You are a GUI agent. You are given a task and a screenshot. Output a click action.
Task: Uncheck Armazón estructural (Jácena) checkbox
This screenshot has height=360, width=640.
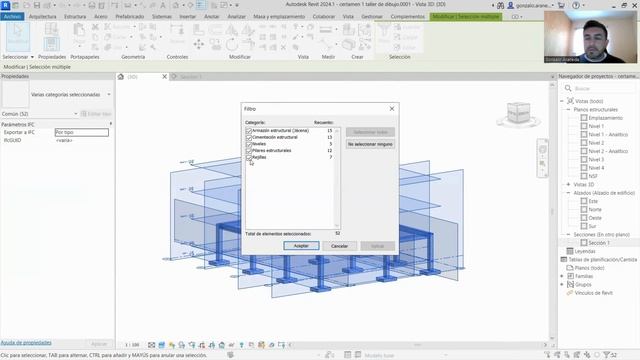click(249, 131)
